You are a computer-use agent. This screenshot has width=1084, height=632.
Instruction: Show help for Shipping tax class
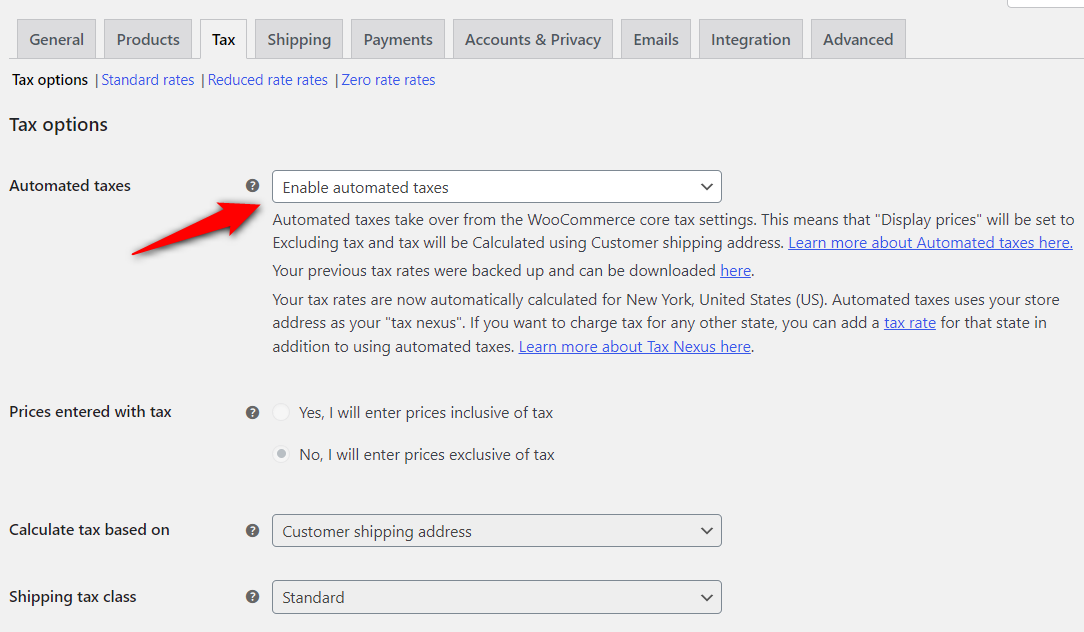[x=252, y=597]
